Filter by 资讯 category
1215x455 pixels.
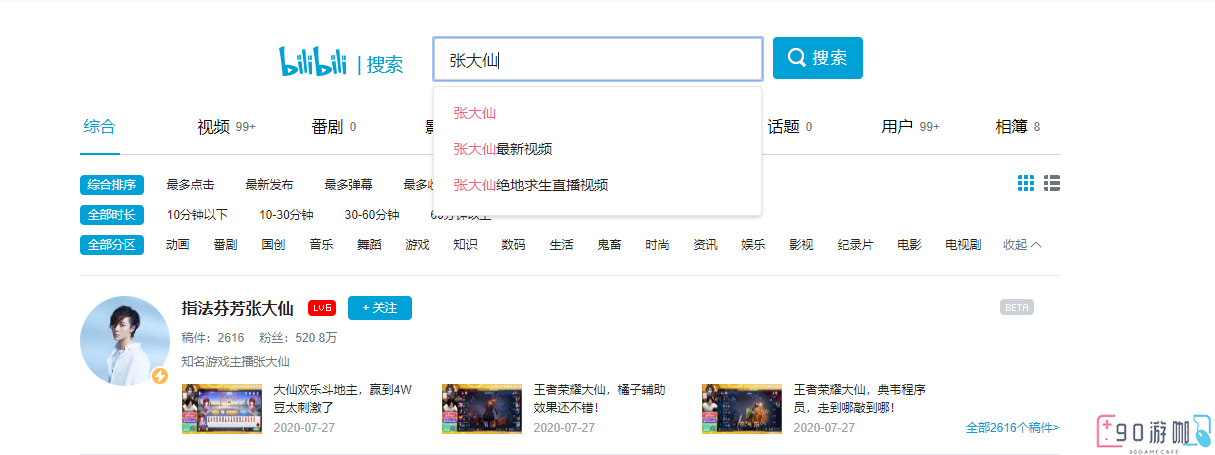click(705, 245)
